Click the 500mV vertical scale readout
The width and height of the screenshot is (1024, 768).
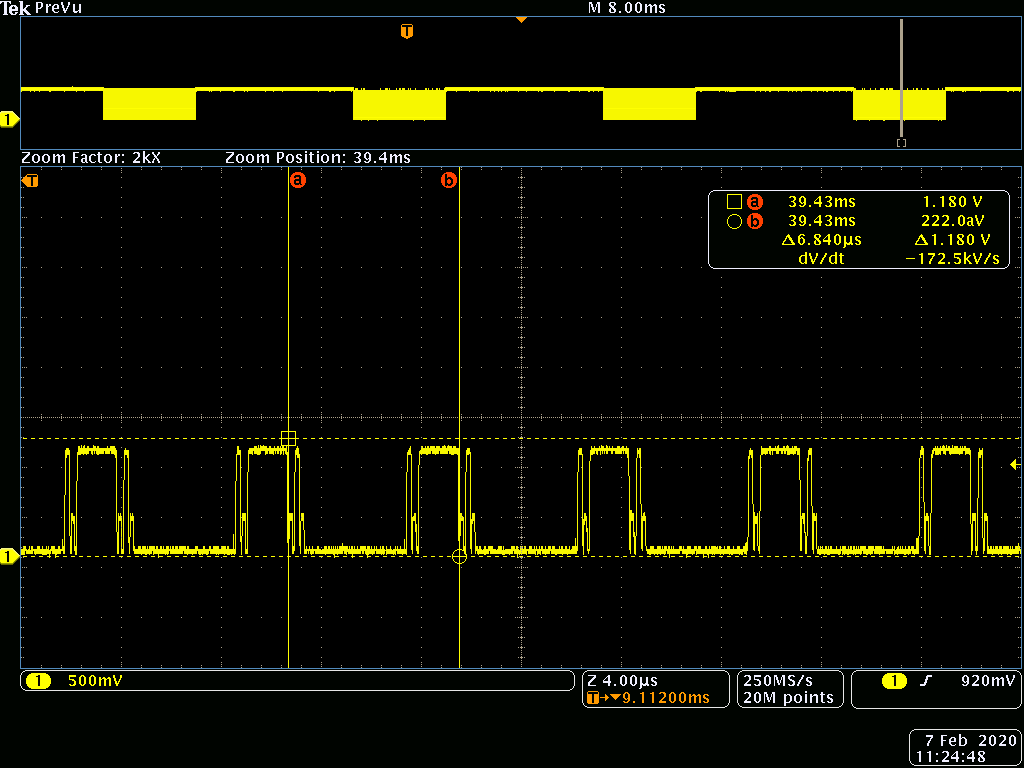pos(95,681)
